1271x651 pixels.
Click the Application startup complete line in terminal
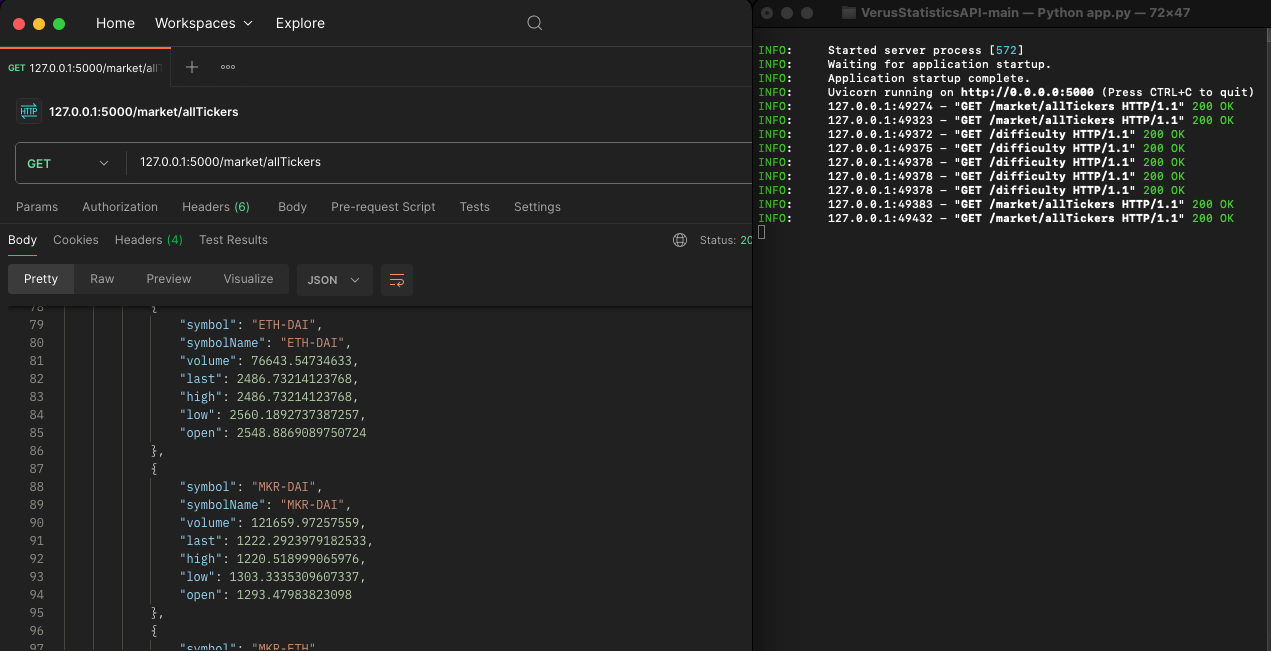pyautogui.click(x=894, y=78)
